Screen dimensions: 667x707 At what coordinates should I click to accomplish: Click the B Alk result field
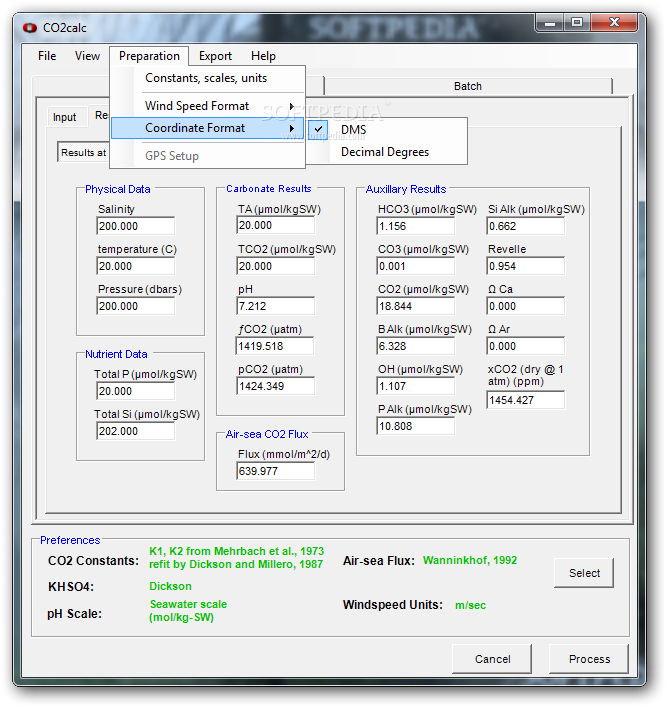pos(416,346)
